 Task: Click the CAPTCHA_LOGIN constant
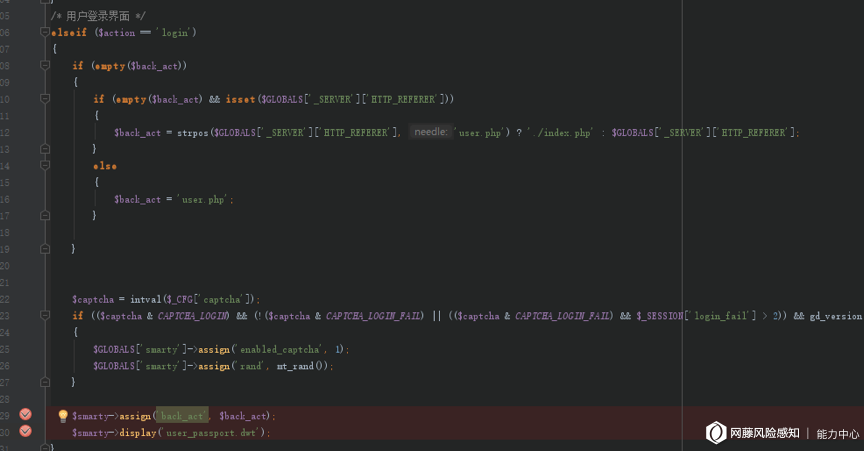click(x=193, y=316)
